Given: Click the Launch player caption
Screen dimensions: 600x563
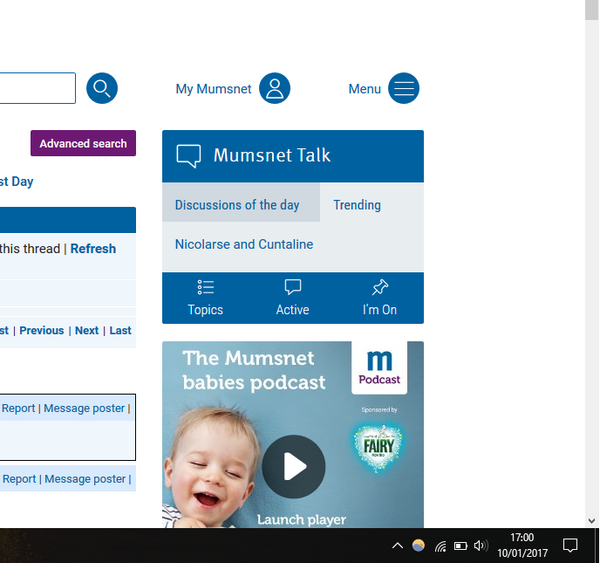Looking at the screenshot, I should (301, 519).
